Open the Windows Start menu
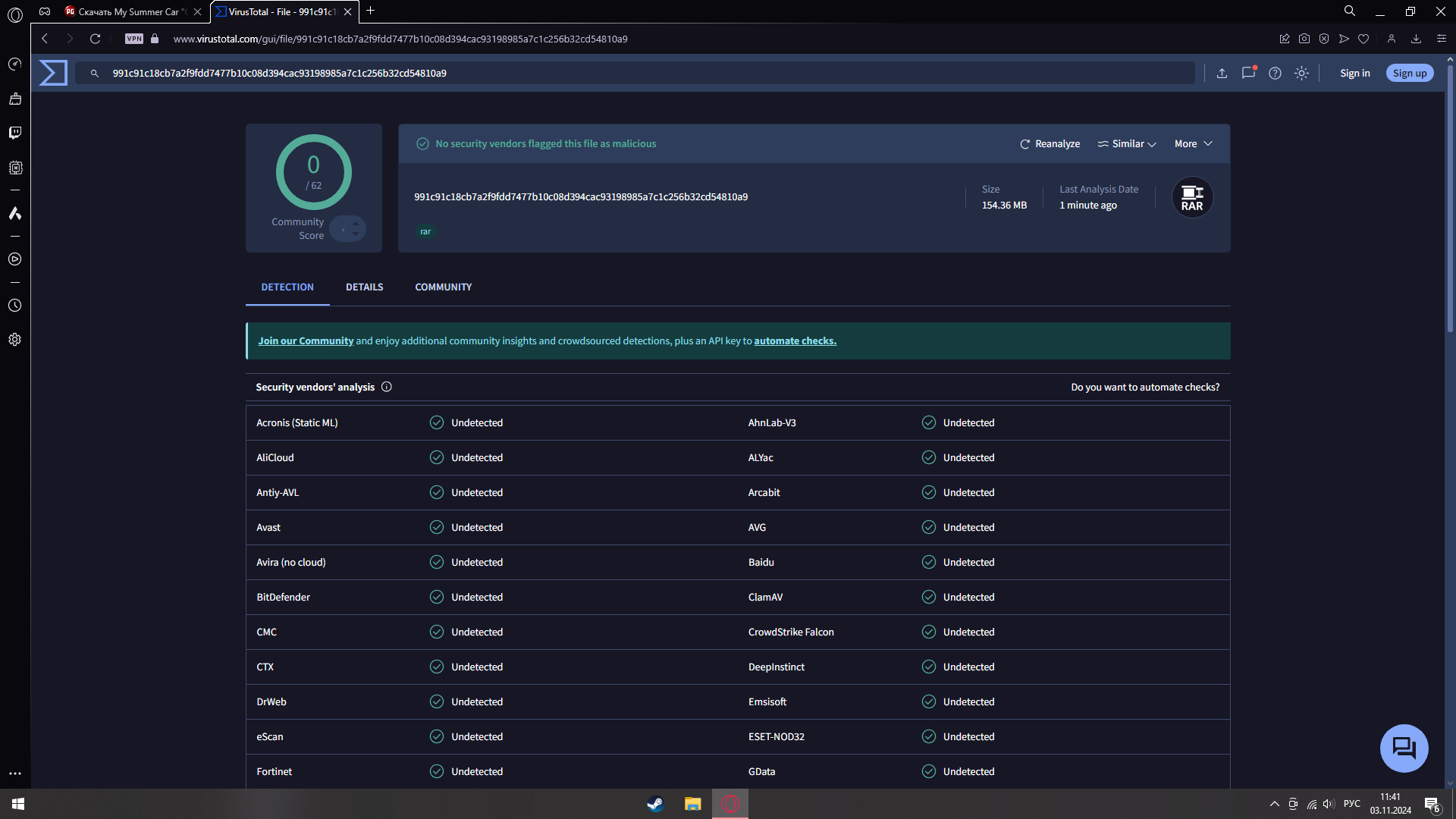This screenshot has height=819, width=1456. tap(18, 804)
